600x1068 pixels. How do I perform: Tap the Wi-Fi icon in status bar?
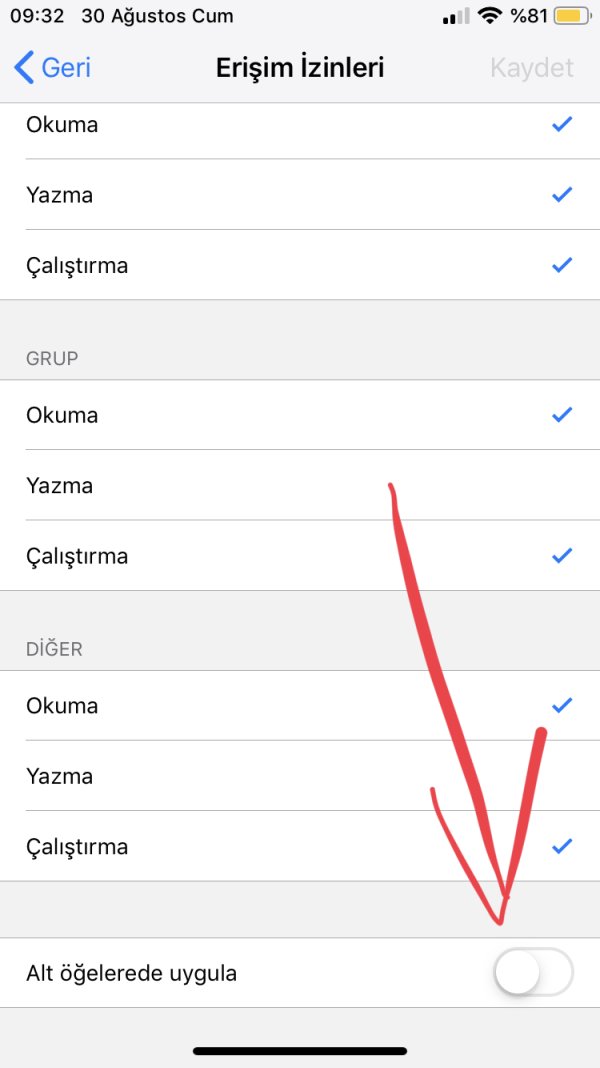click(489, 17)
